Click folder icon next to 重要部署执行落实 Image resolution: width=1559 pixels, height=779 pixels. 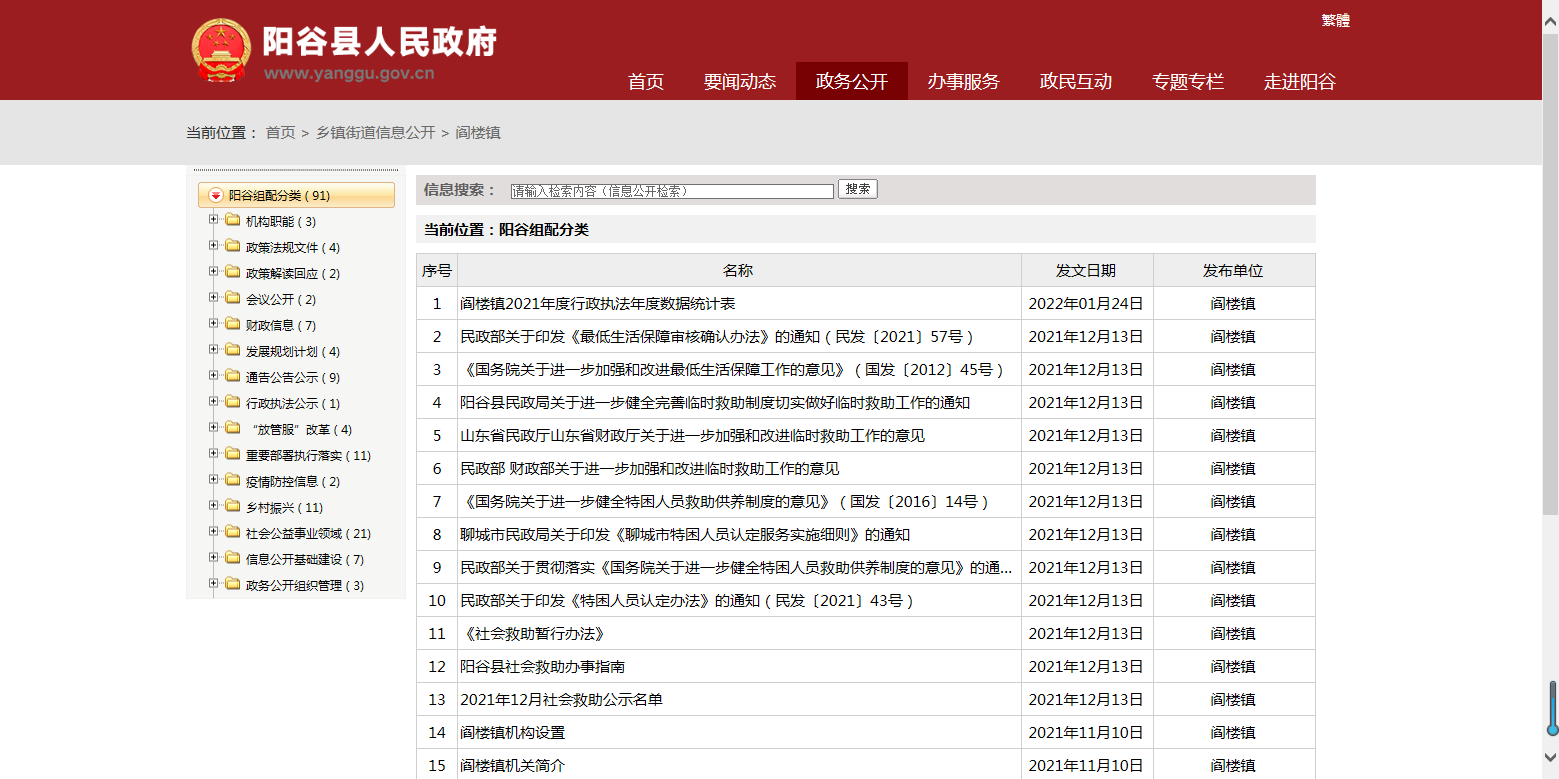coord(232,454)
